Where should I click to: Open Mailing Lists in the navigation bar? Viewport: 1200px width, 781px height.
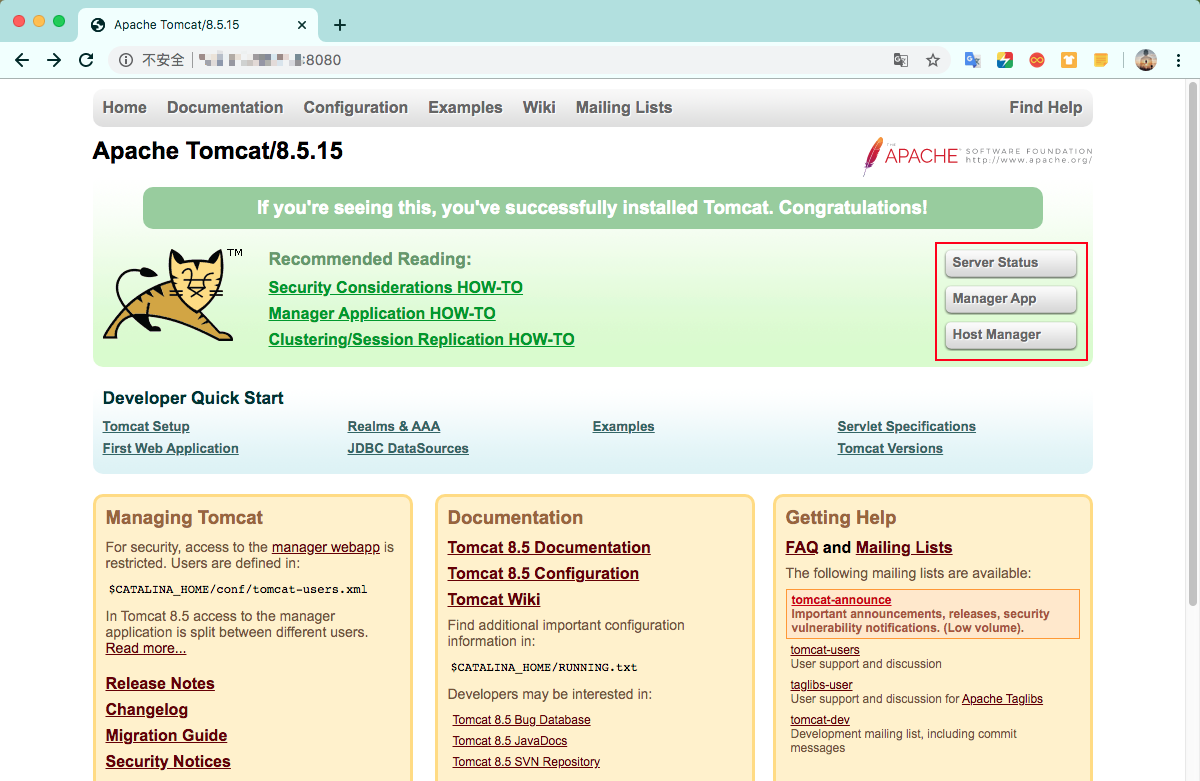pos(624,108)
